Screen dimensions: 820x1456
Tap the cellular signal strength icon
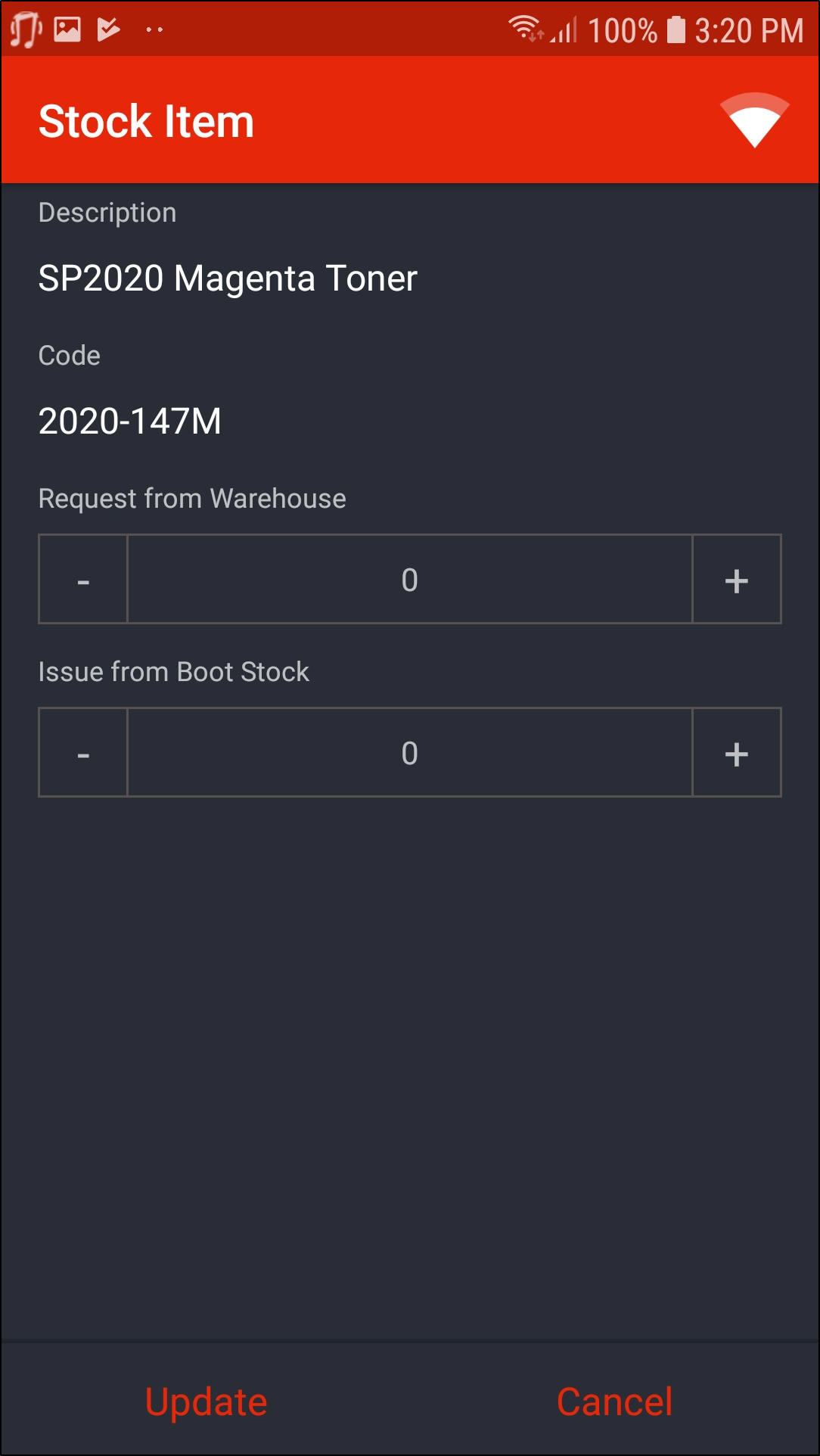[x=565, y=30]
